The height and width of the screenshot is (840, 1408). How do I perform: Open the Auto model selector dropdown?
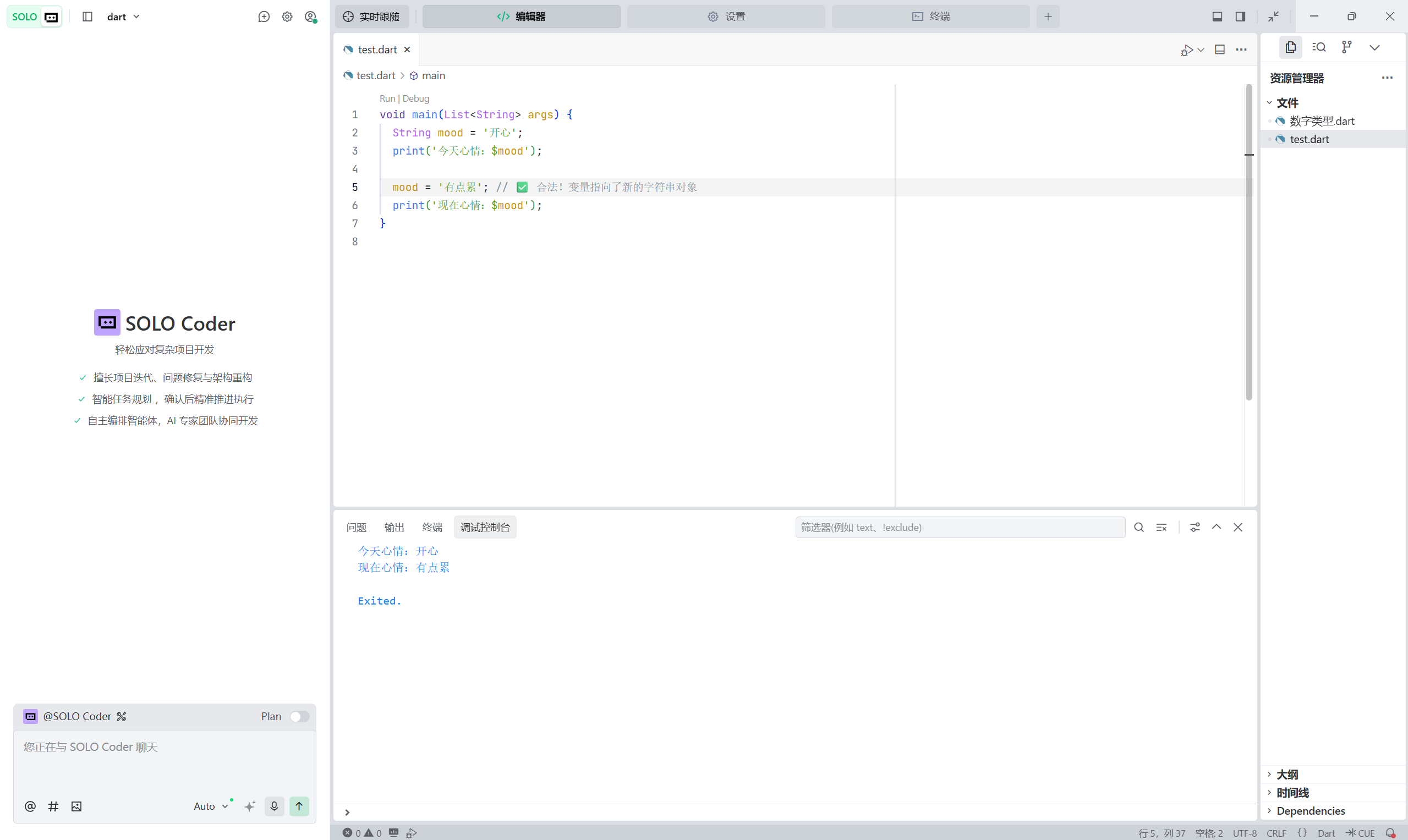point(211,806)
